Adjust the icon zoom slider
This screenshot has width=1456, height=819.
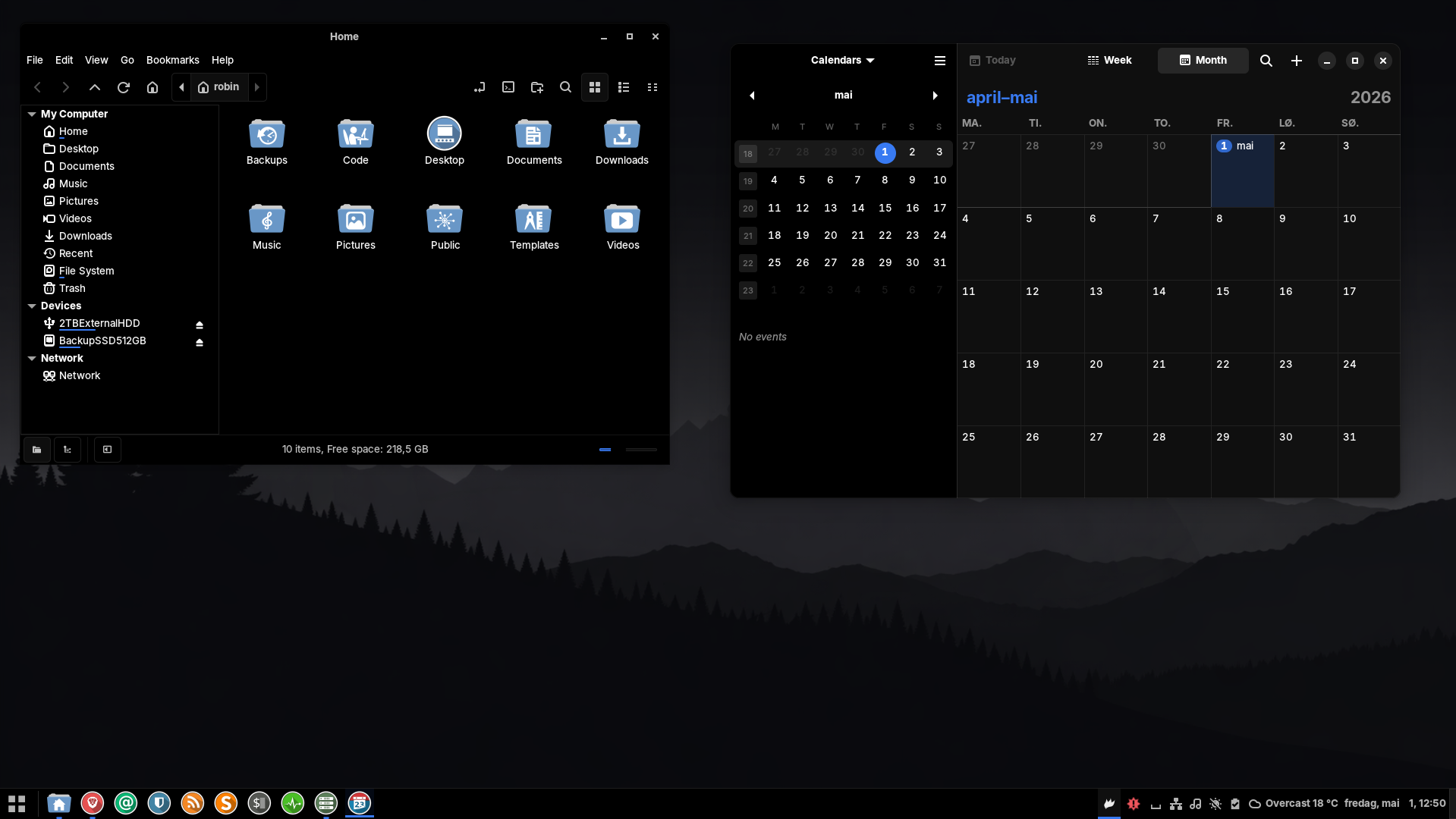coord(627,450)
